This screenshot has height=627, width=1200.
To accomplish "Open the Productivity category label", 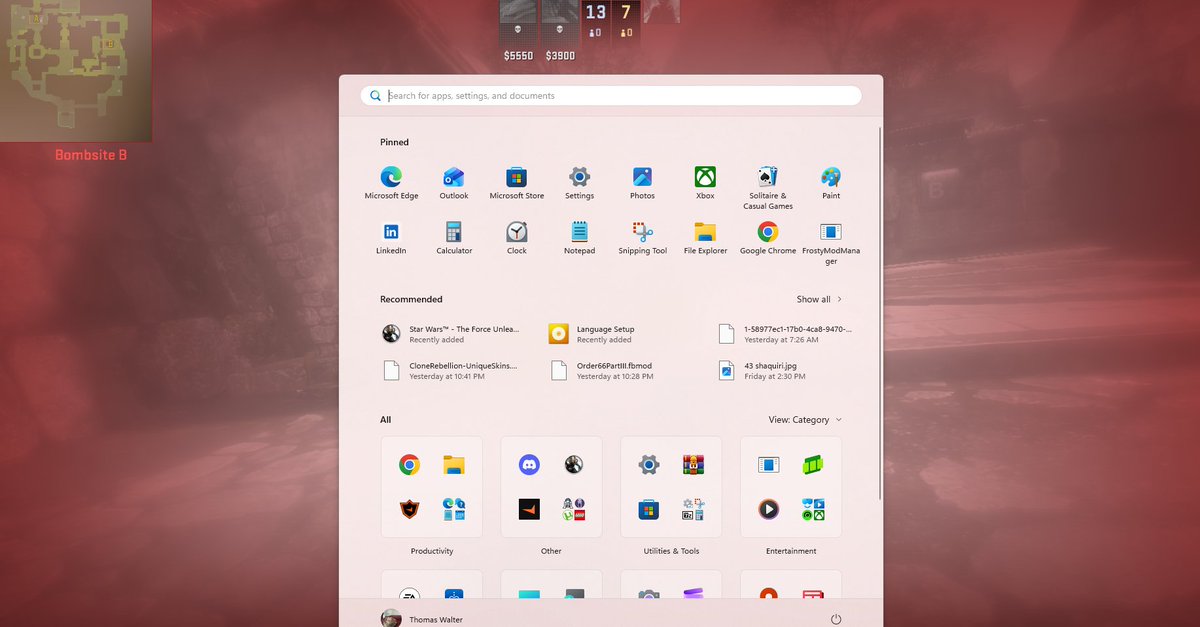I will pyautogui.click(x=432, y=551).
